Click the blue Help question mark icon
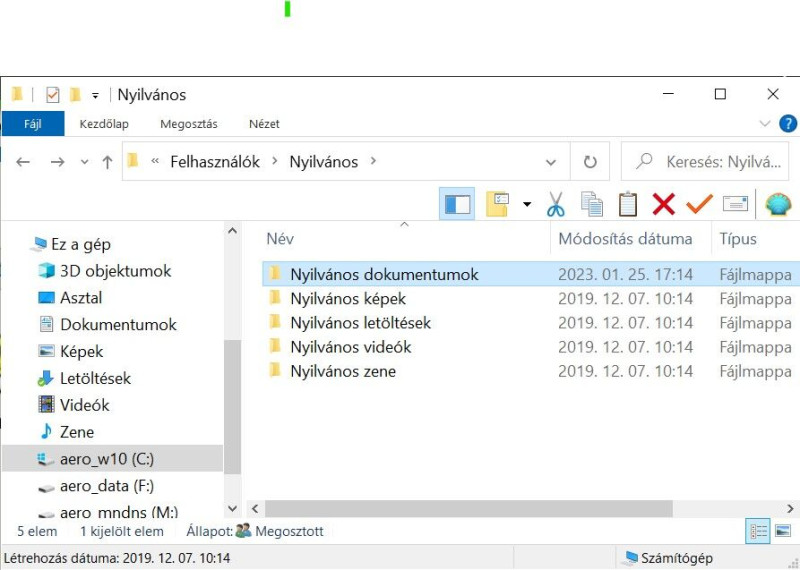 tap(788, 124)
